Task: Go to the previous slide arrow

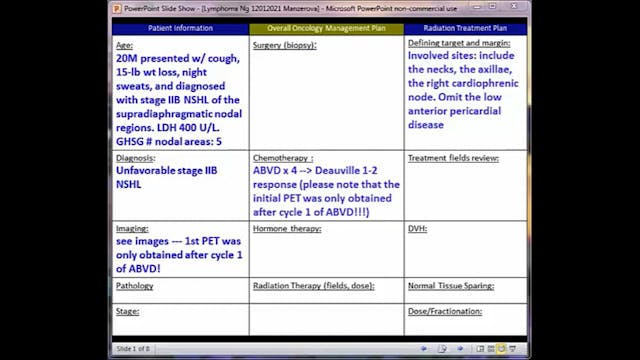Action: click(424, 349)
